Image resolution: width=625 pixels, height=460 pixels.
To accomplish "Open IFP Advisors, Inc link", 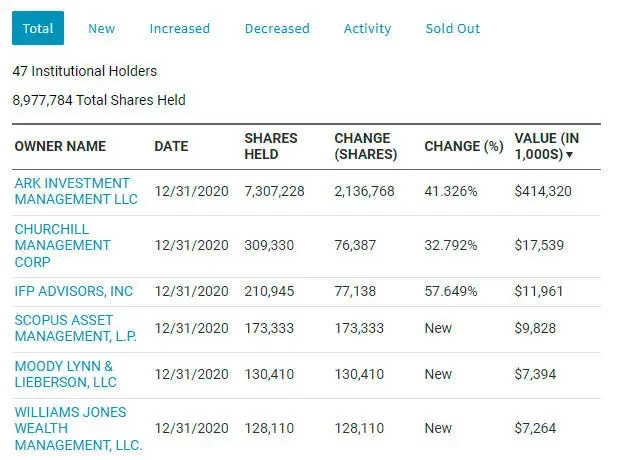I will [73, 291].
